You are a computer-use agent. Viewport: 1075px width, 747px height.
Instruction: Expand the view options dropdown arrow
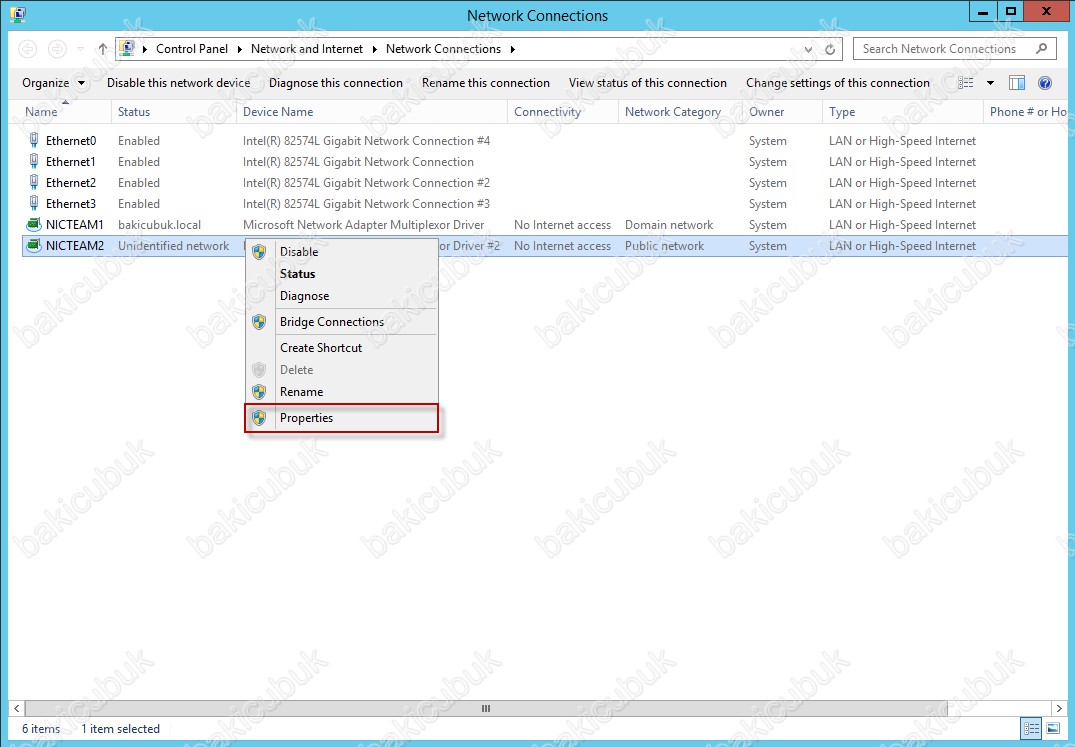click(x=990, y=83)
